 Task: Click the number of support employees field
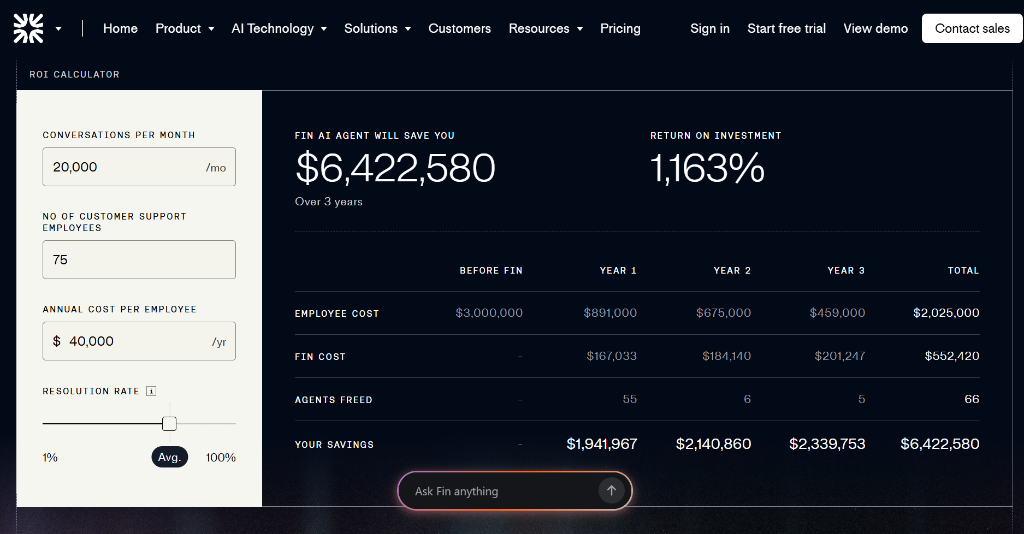pos(139,259)
